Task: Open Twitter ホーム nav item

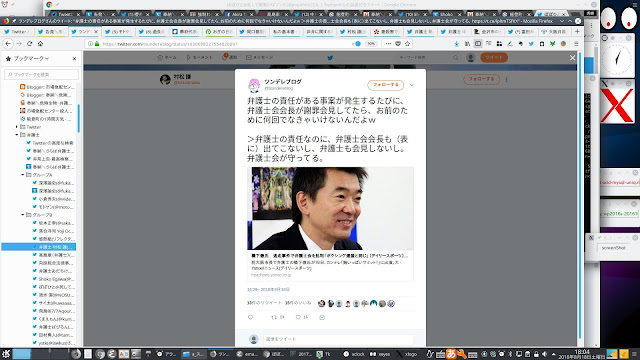Action: (167, 58)
